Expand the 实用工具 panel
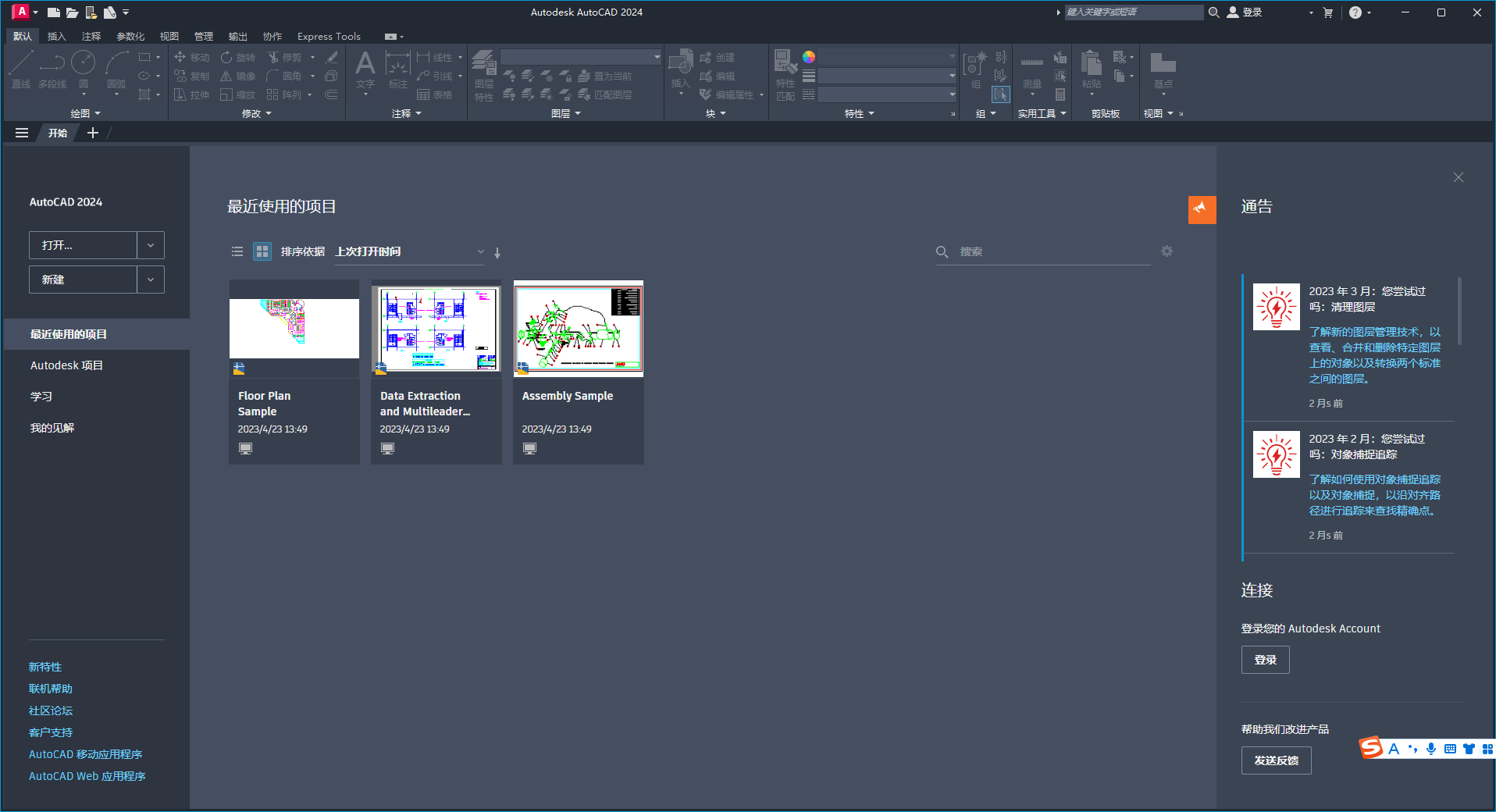Screen dimensions: 1496x812 1042,113
